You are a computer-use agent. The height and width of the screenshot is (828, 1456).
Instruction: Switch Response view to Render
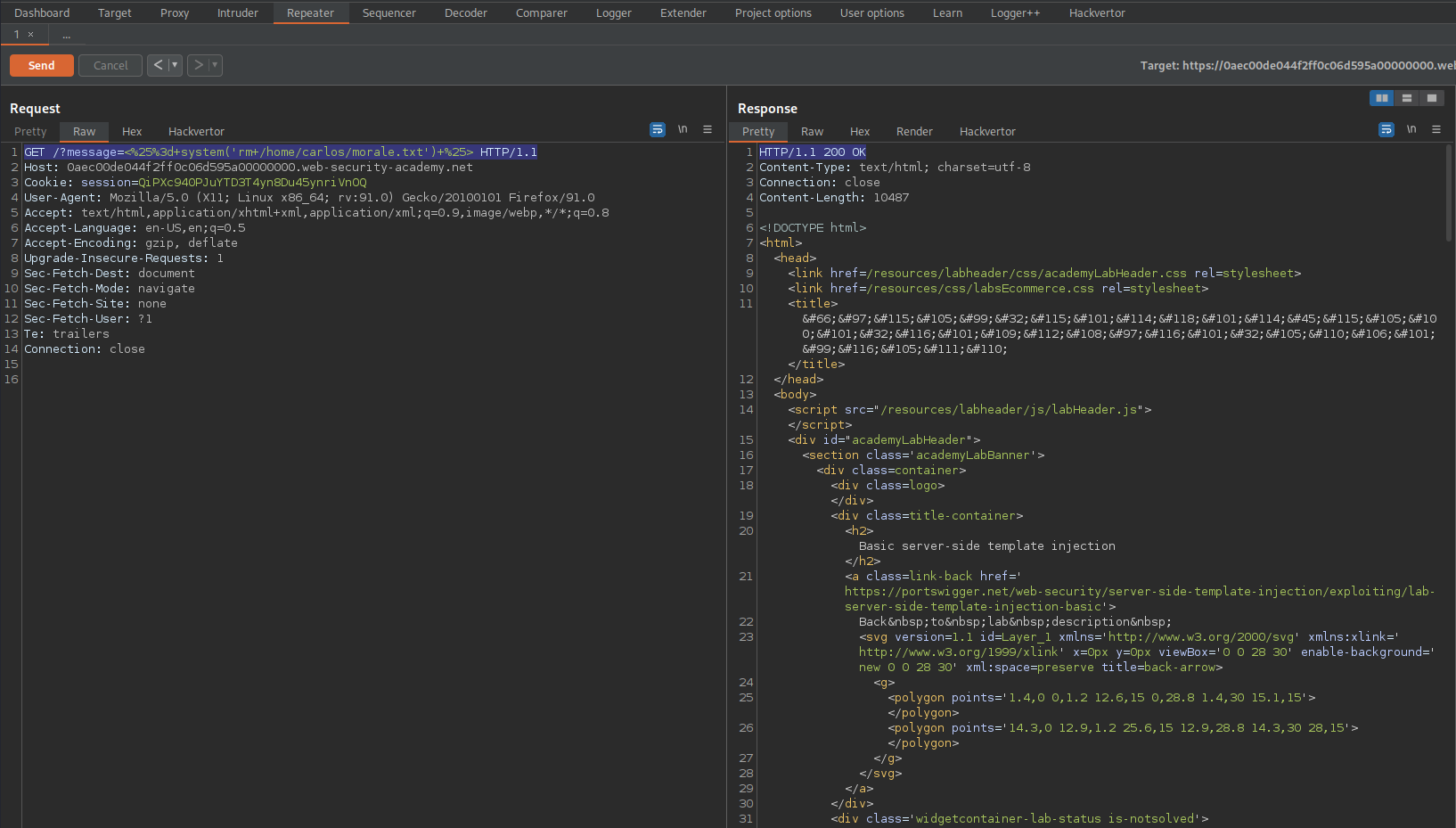tap(915, 131)
